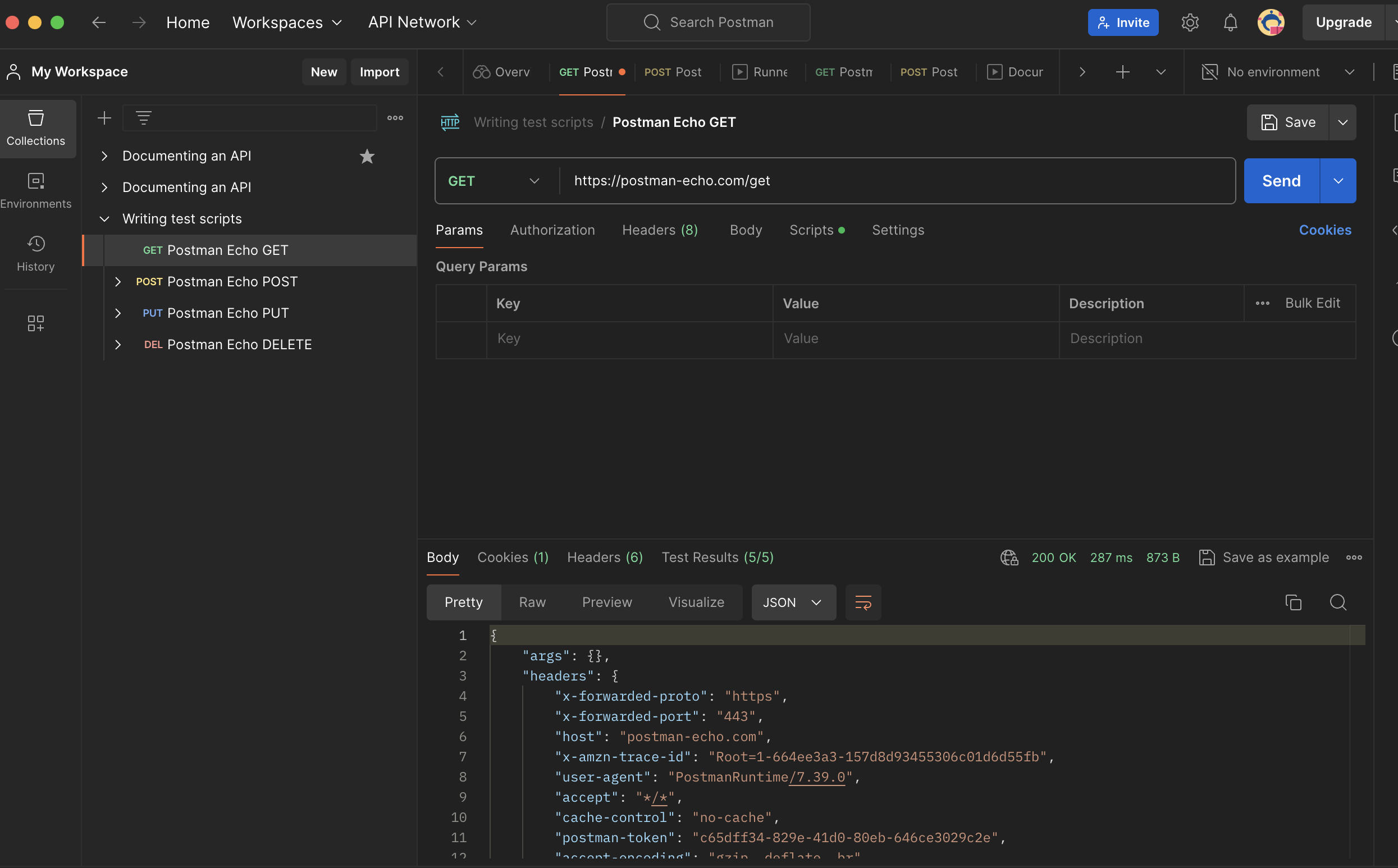Open the settings gear icon

click(1190, 22)
